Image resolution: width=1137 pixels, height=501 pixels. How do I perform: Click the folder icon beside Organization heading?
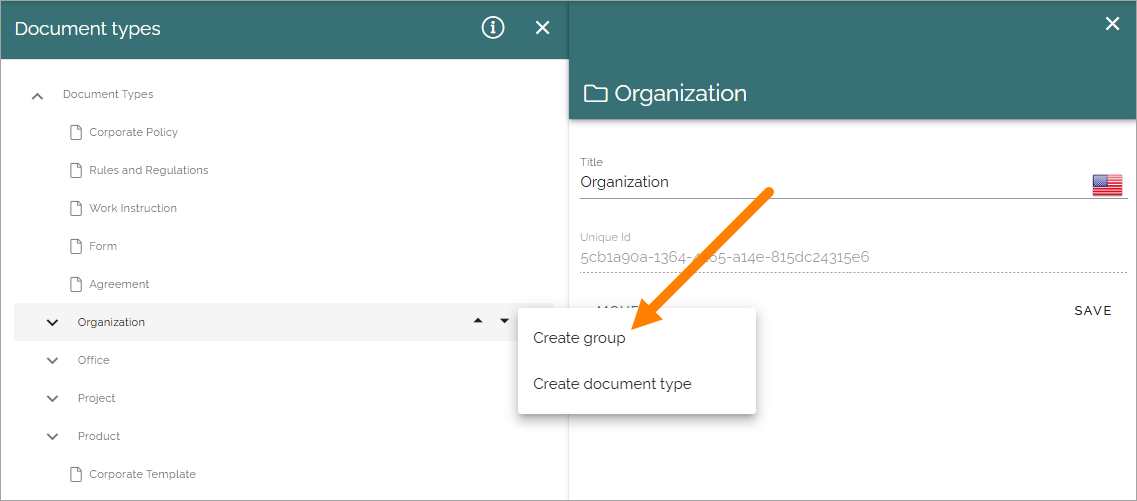click(x=595, y=94)
